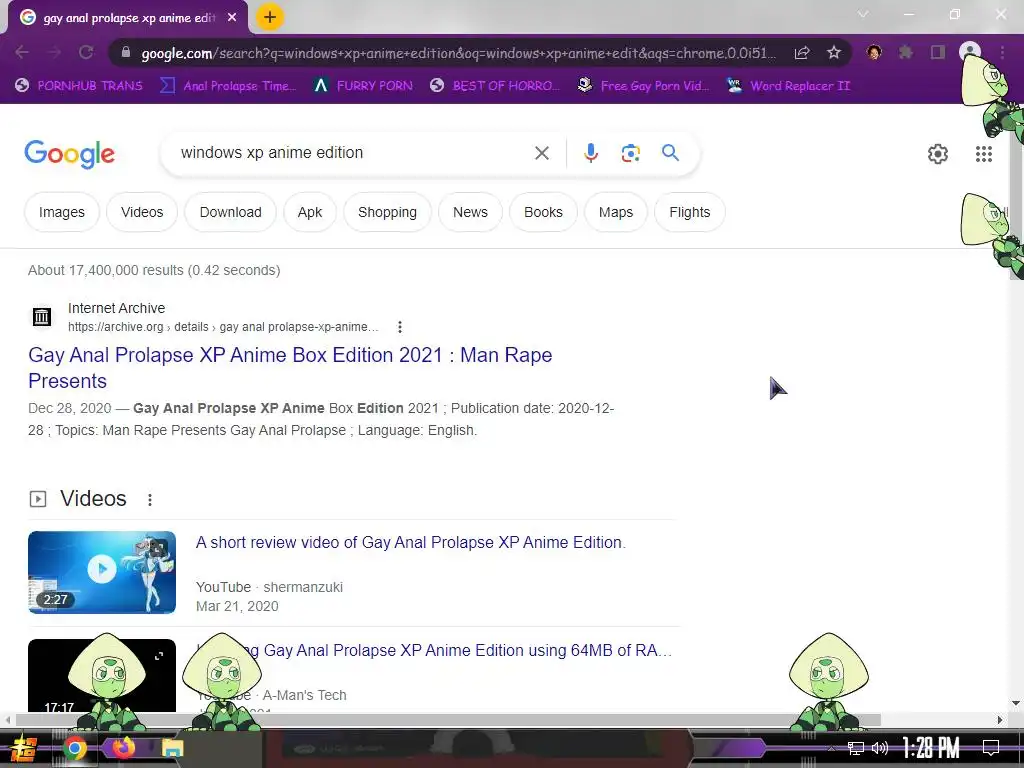Click the horizontal scrollbar right arrow
The width and height of the screenshot is (1024, 768).
(x=1000, y=720)
